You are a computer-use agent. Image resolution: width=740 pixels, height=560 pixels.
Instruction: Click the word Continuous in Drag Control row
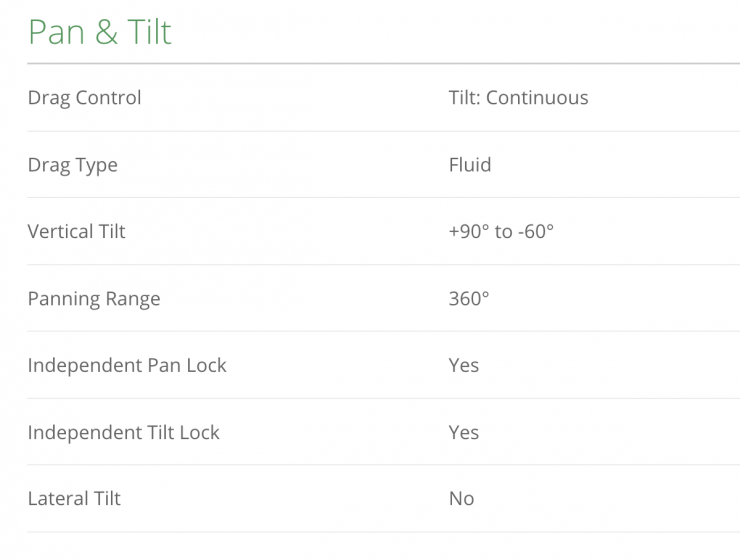pos(538,98)
